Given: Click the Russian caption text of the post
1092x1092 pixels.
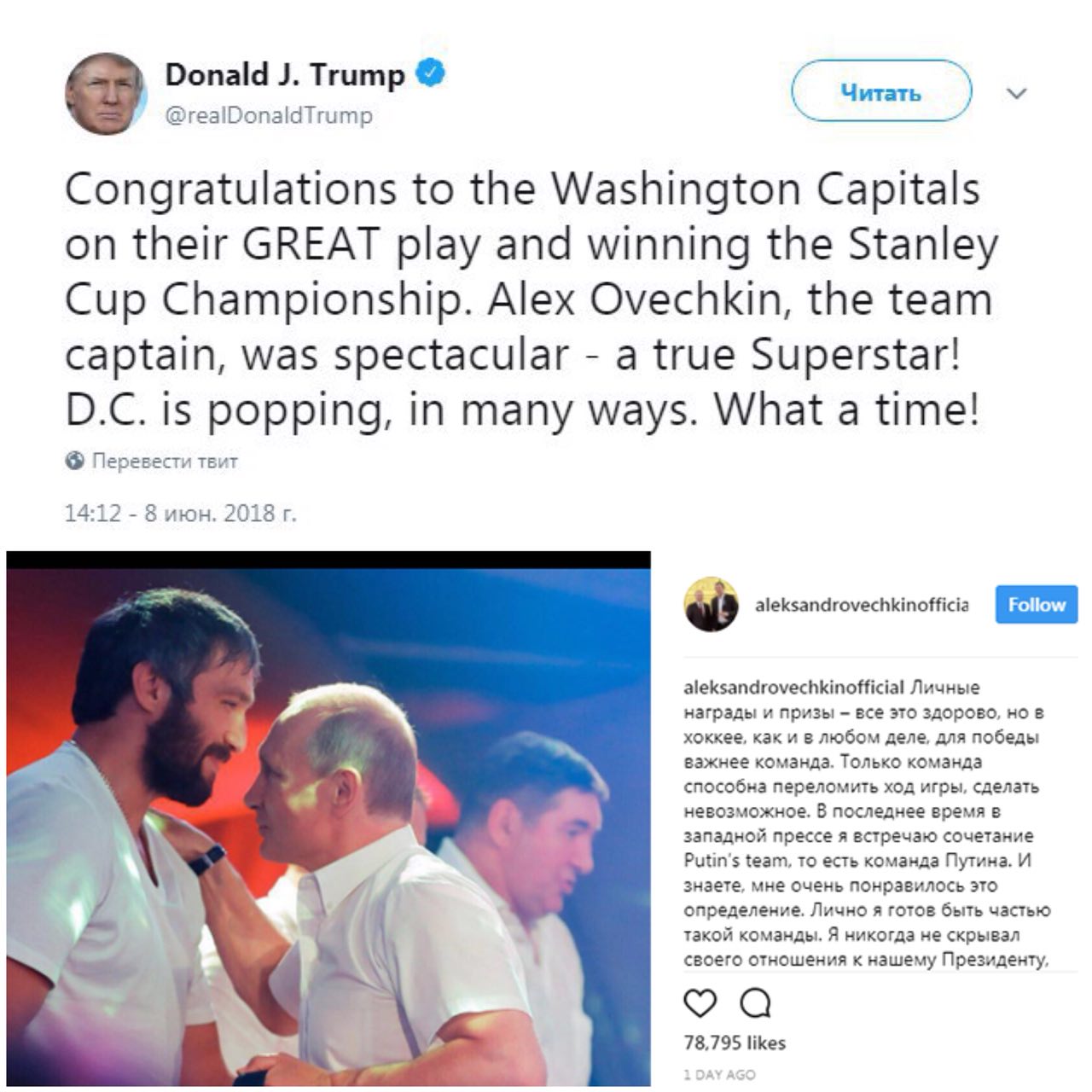Looking at the screenshot, I should (868, 823).
